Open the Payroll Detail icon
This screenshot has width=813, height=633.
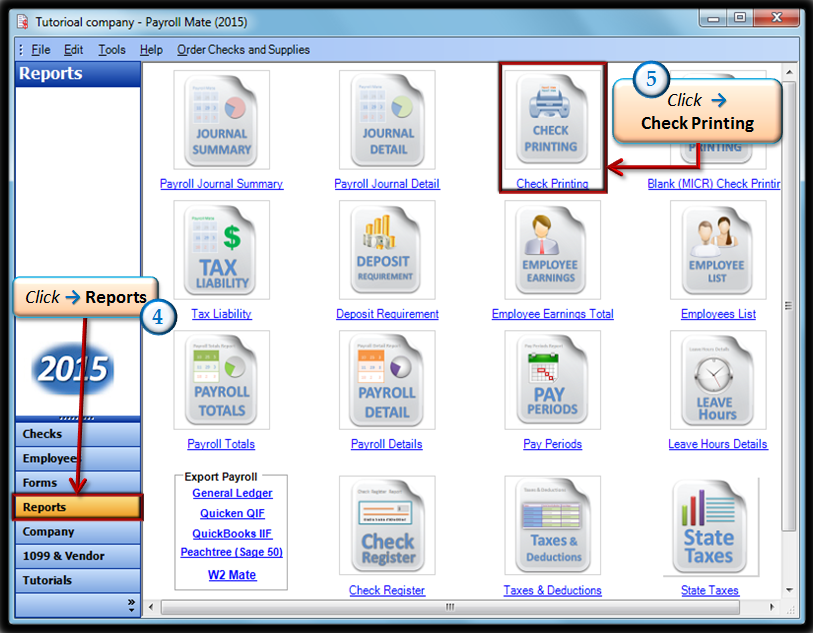pyautogui.click(x=387, y=380)
